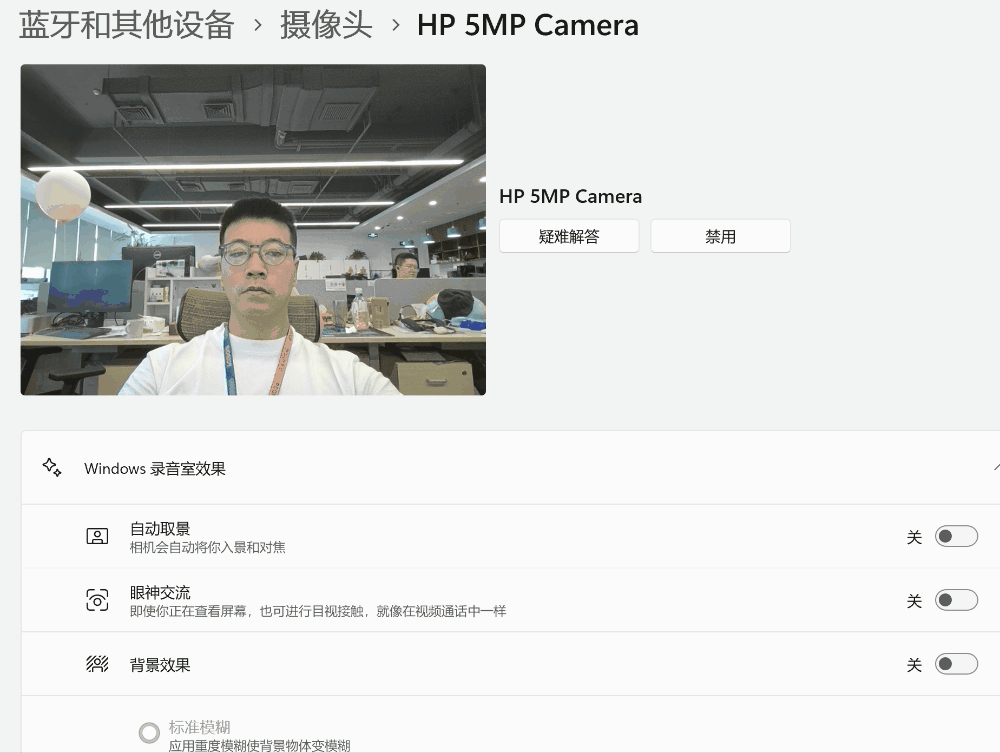The height and width of the screenshot is (753, 1000).
Task: Go back to 蓝牙和其他设备 breadcrumb
Action: tap(127, 26)
